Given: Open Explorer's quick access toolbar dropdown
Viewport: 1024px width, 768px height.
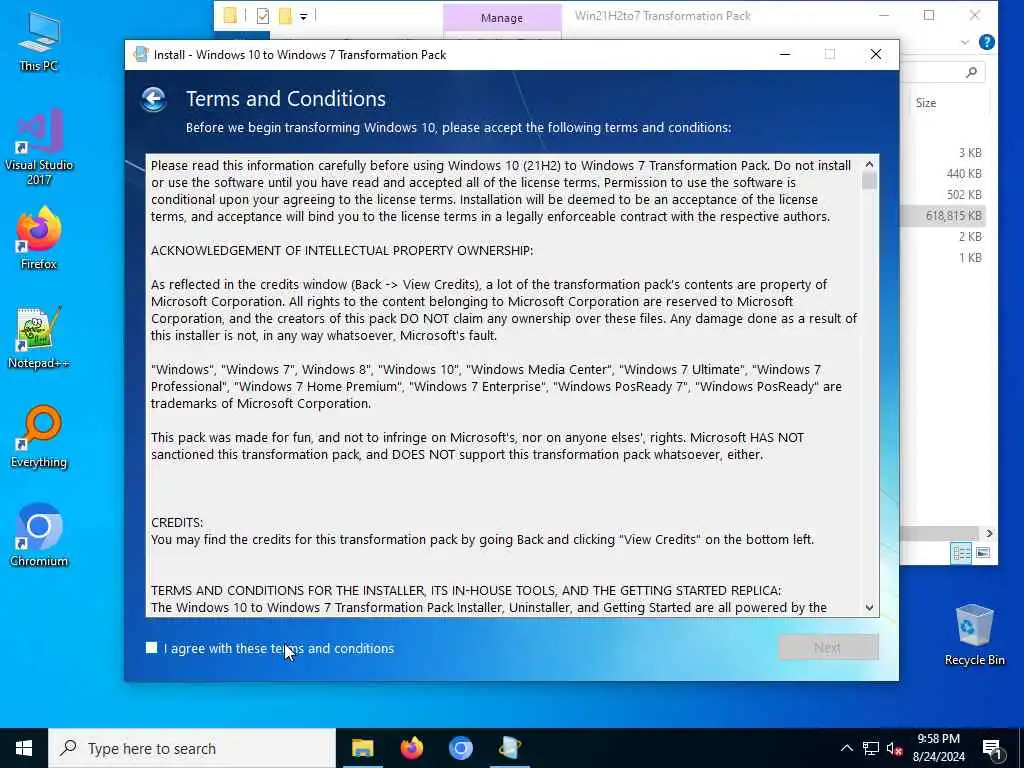Looking at the screenshot, I should 304,16.
